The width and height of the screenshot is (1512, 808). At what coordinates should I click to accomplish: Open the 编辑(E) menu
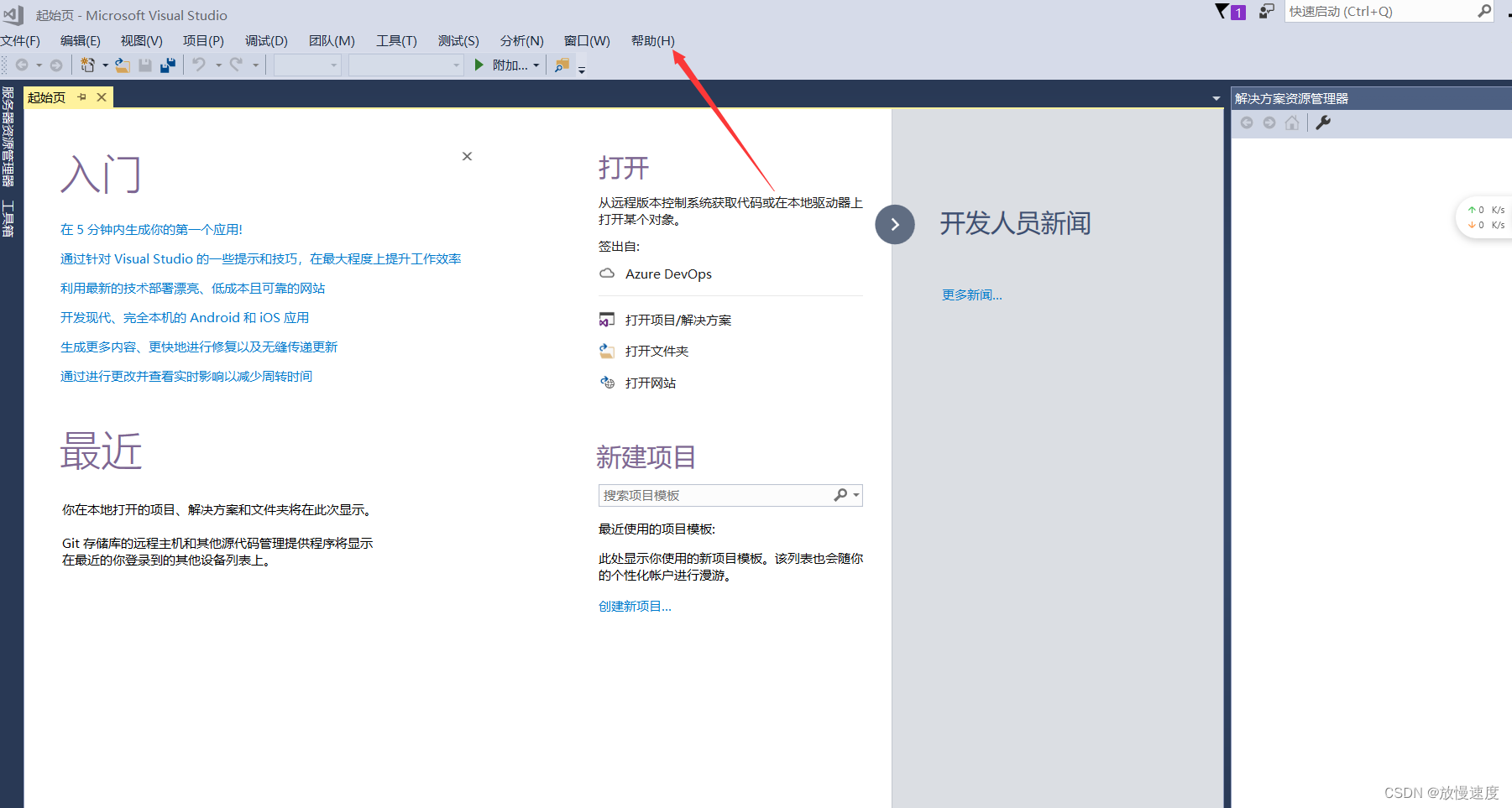coord(81,40)
